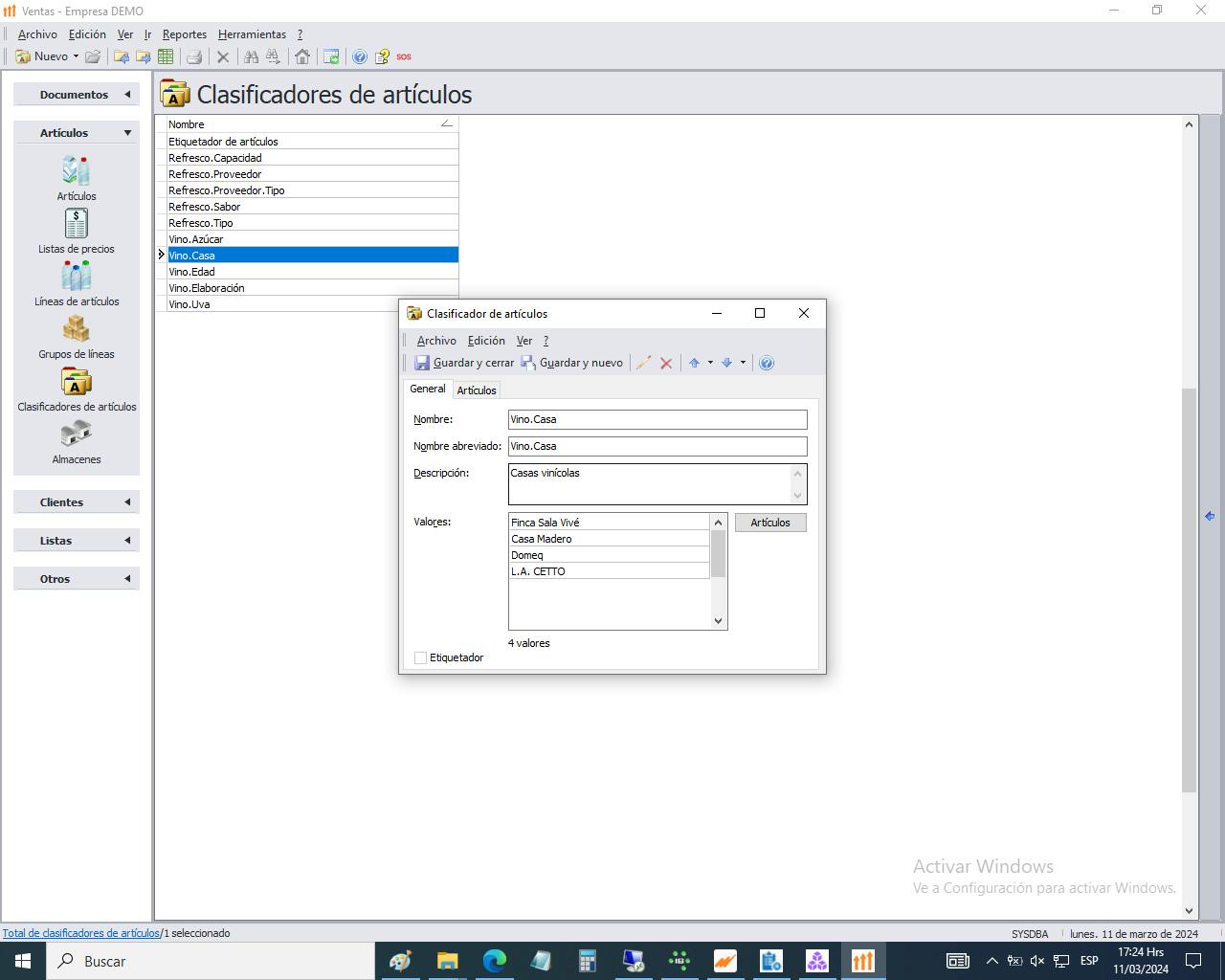Enable the Etiquetador checkbox
The height and width of the screenshot is (980, 1225).
click(x=420, y=657)
